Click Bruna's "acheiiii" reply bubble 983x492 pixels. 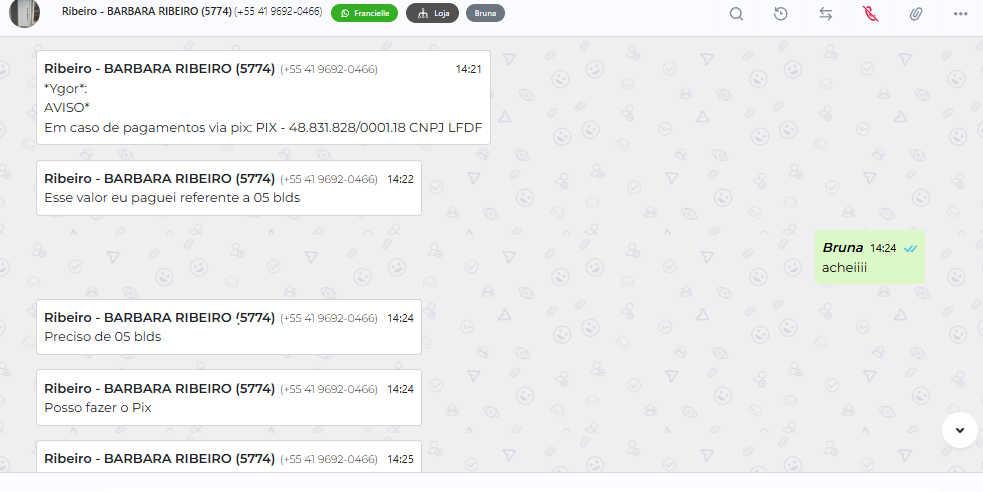(870, 258)
